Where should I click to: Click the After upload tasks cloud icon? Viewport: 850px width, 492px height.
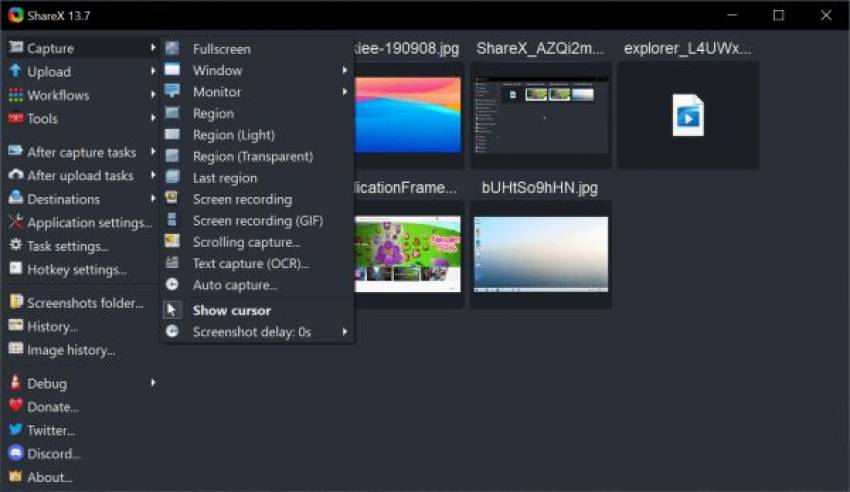point(16,174)
